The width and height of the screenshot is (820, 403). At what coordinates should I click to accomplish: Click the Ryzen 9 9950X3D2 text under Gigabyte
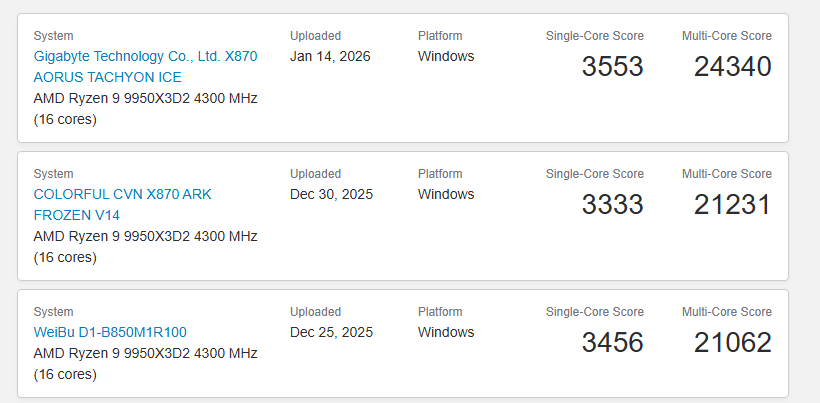coord(145,98)
